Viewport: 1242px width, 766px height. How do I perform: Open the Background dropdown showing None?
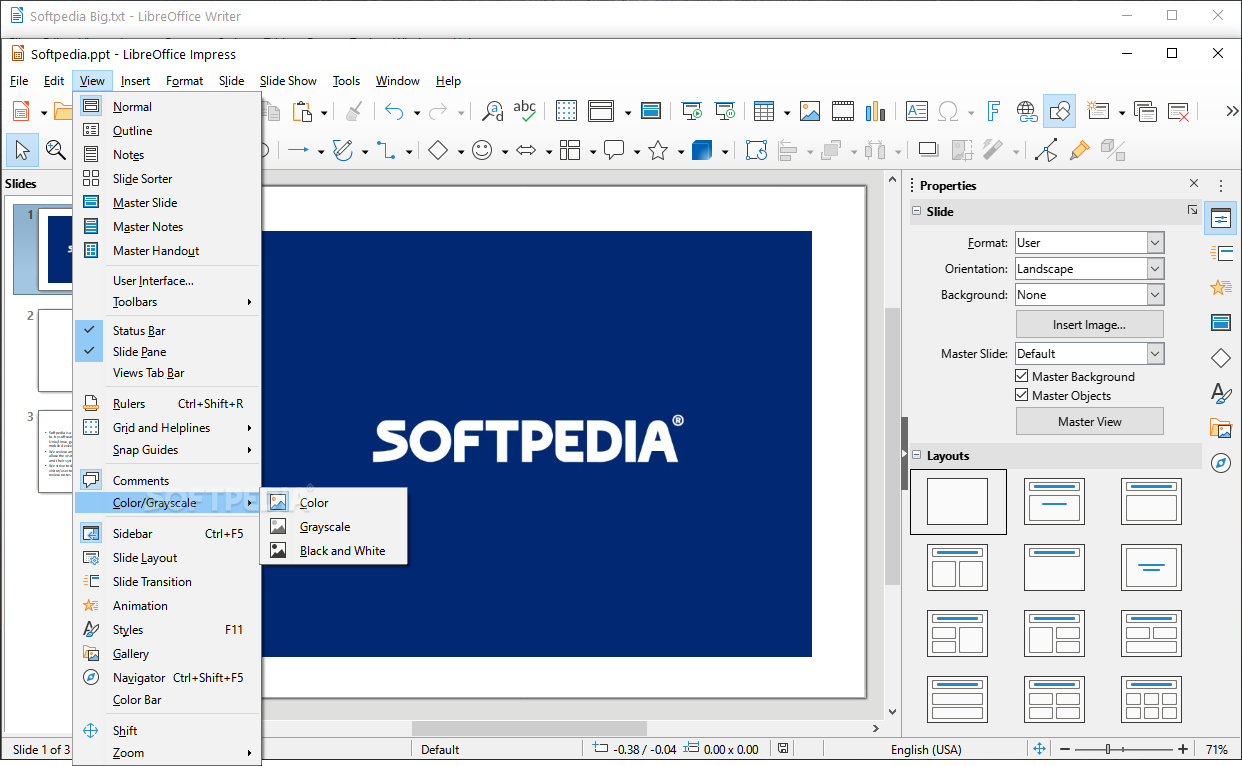[1089, 295]
